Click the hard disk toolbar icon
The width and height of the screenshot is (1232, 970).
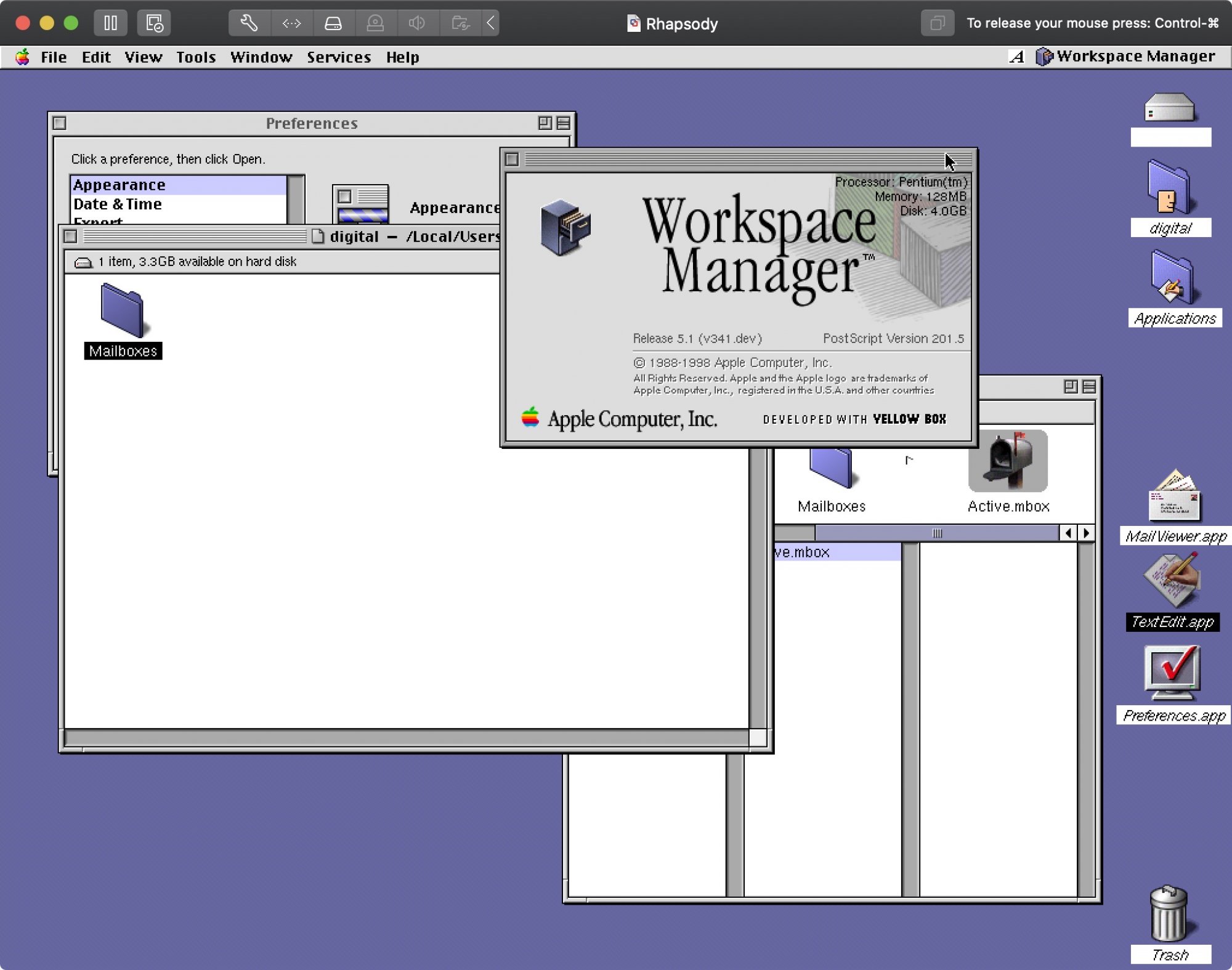click(333, 23)
